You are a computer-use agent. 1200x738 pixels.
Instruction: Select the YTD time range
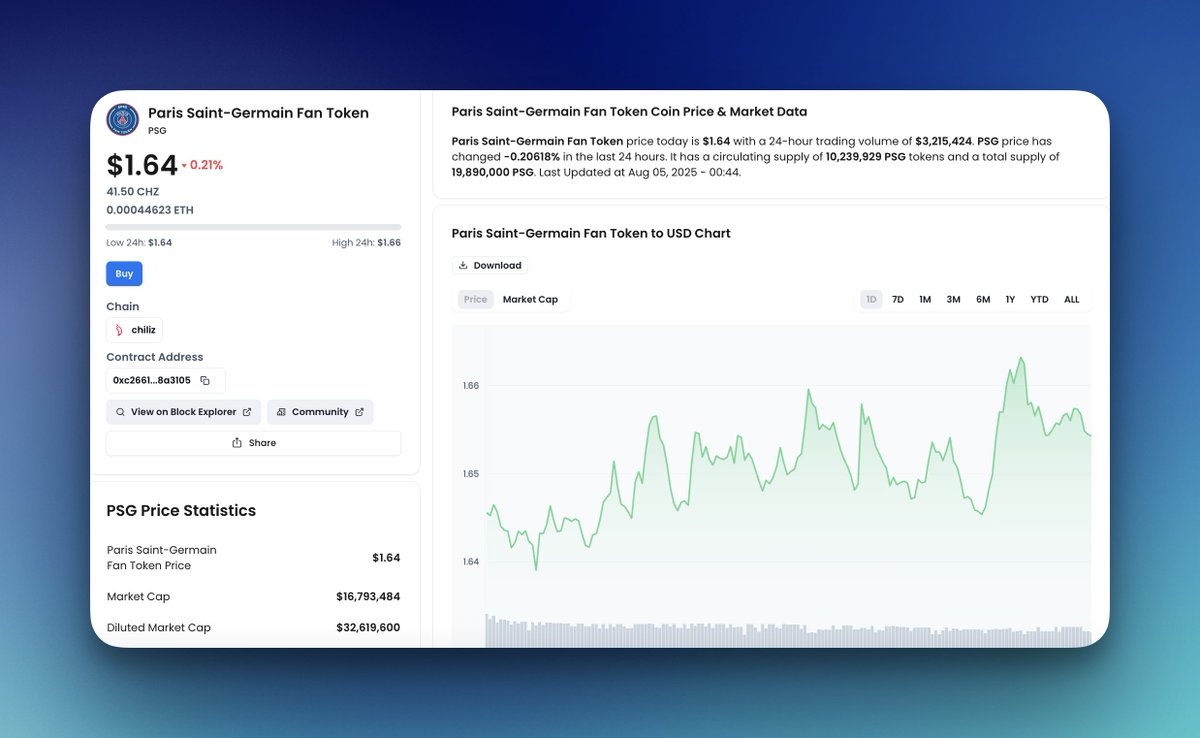pyautogui.click(x=1040, y=300)
